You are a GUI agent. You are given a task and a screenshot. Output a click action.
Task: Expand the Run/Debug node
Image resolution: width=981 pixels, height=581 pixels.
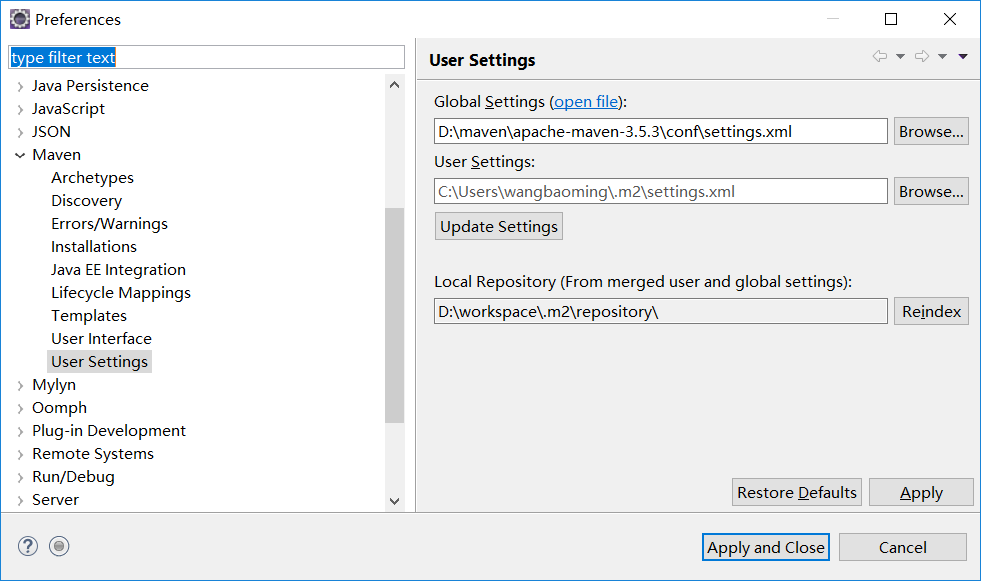pyautogui.click(x=20, y=477)
